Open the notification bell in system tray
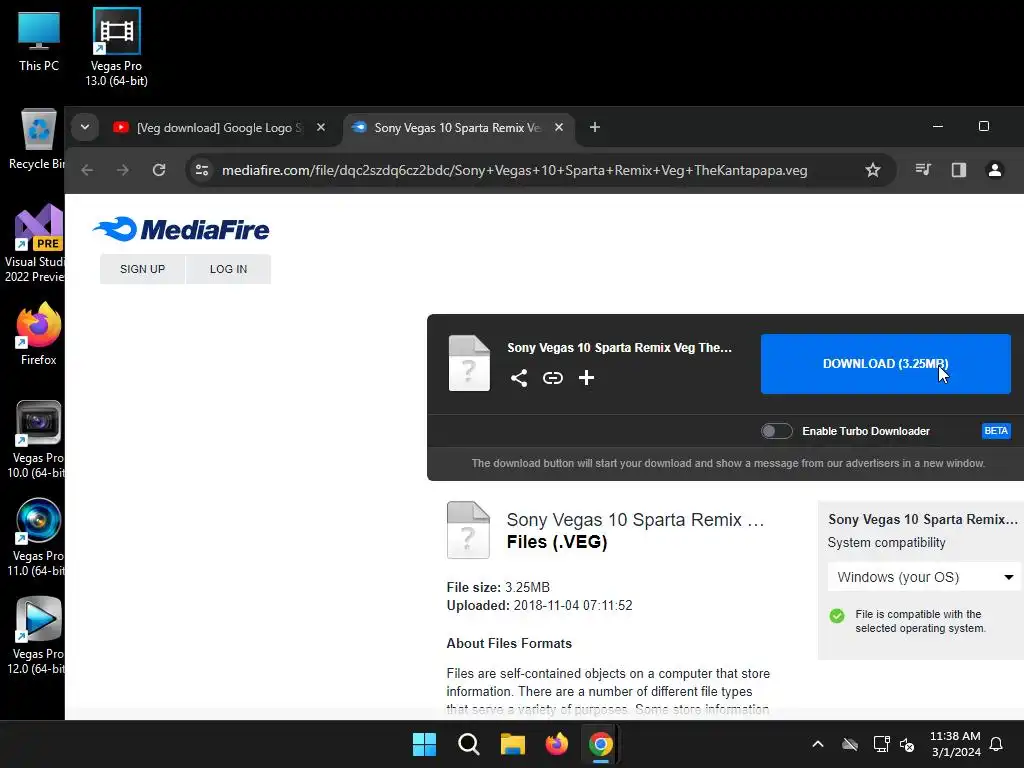Viewport: 1024px width, 768px height. coord(996,744)
